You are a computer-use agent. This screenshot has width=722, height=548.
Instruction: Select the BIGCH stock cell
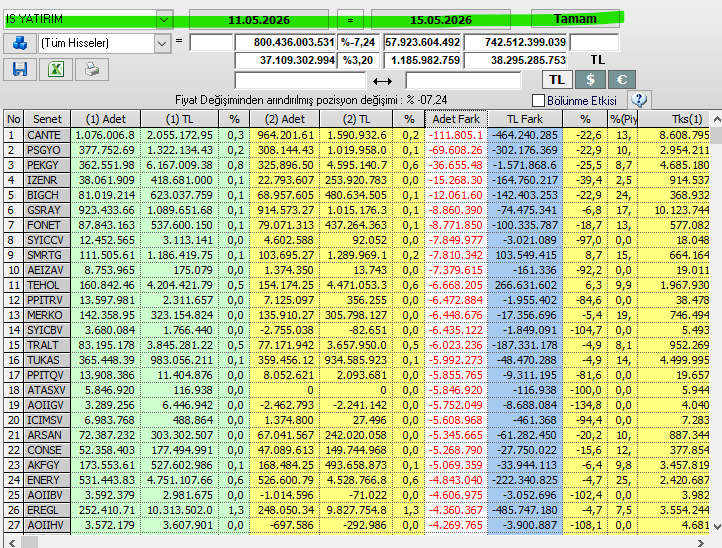[47, 195]
